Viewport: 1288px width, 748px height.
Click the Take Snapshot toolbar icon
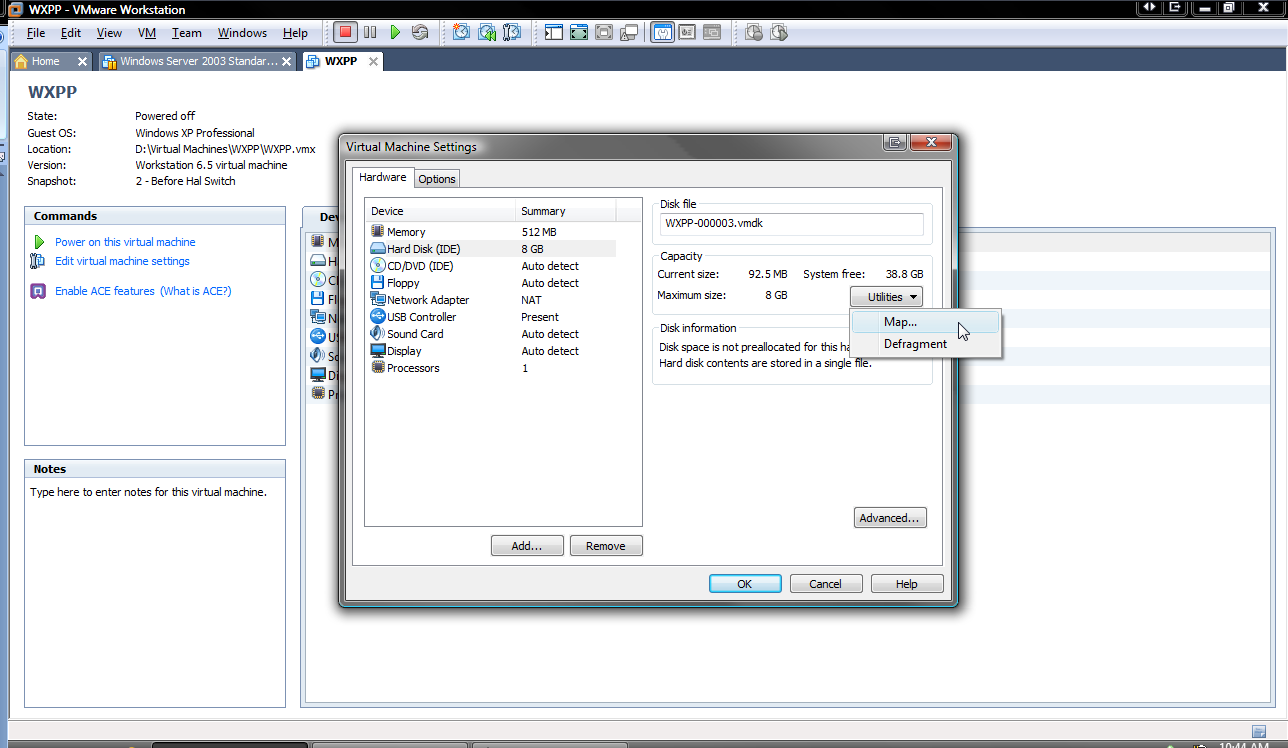[461, 32]
